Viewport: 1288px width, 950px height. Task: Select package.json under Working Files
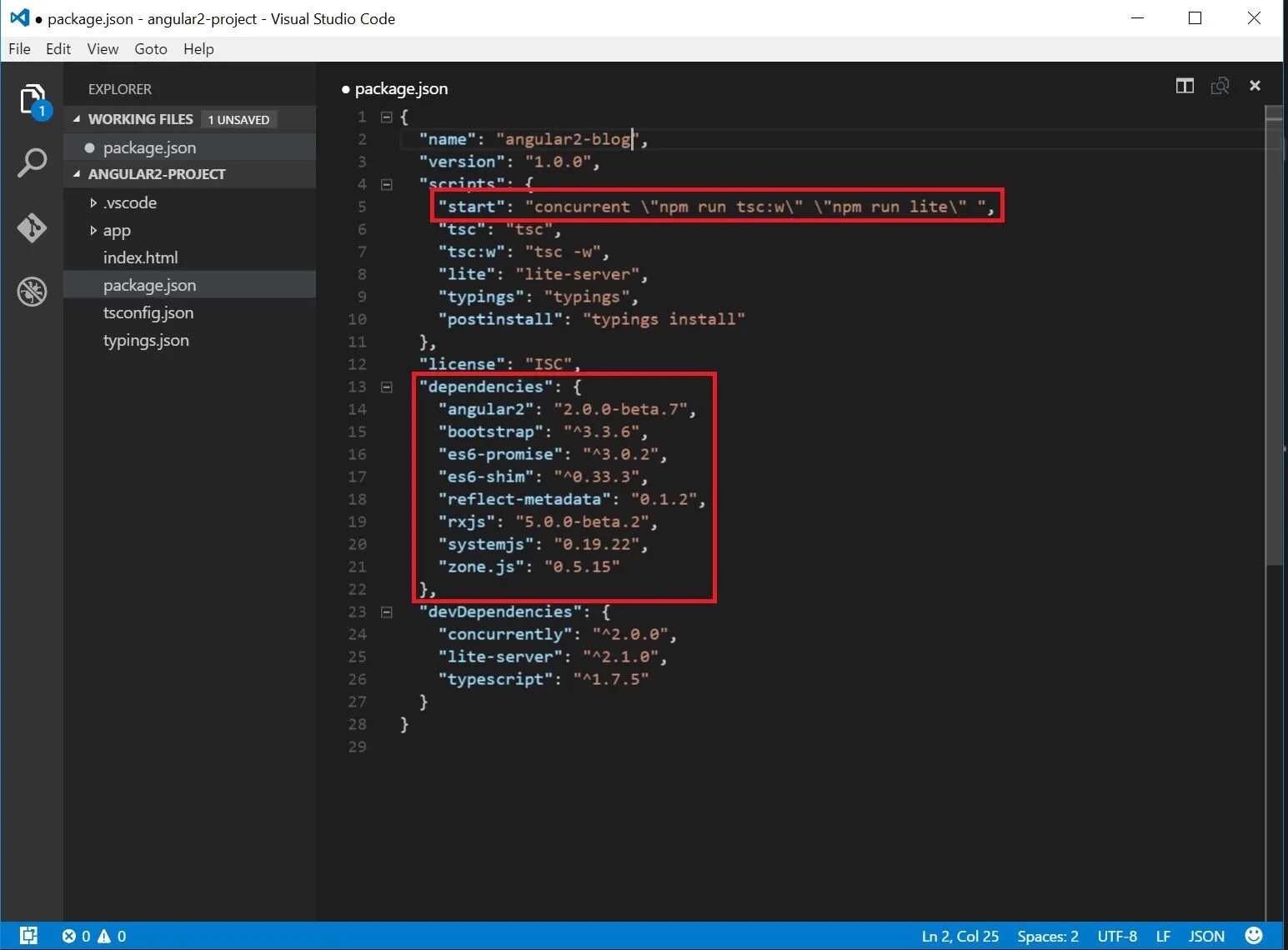[189, 147]
